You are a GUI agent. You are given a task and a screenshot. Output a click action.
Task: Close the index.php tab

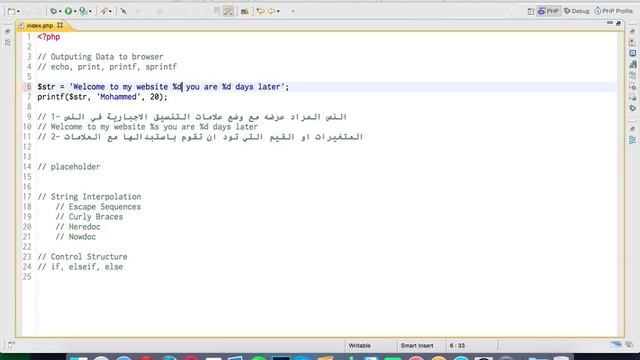click(x=60, y=25)
